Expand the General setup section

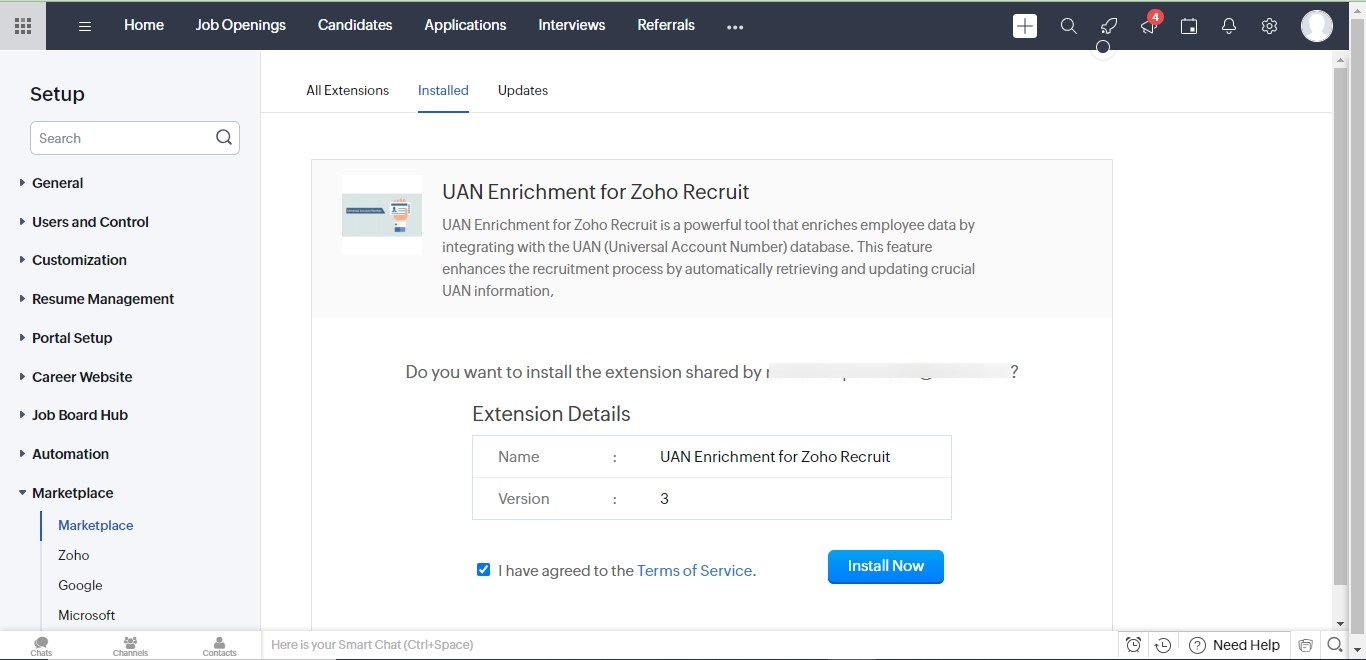[x=57, y=183]
